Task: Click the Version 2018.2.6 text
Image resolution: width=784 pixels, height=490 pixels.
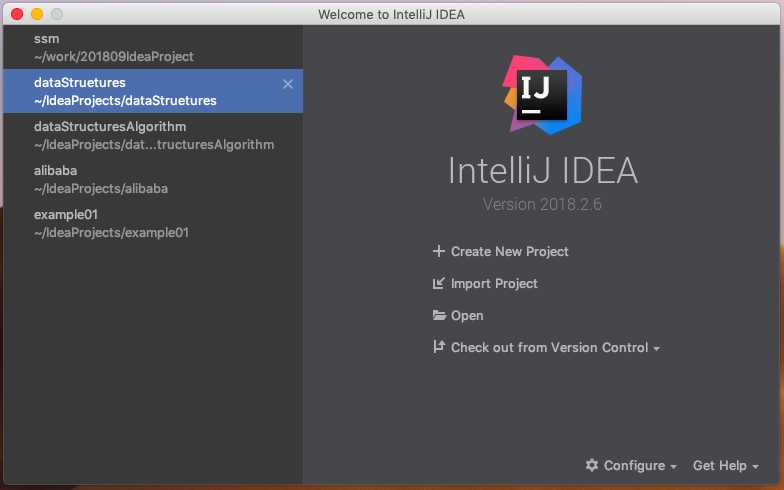Action: [542, 204]
